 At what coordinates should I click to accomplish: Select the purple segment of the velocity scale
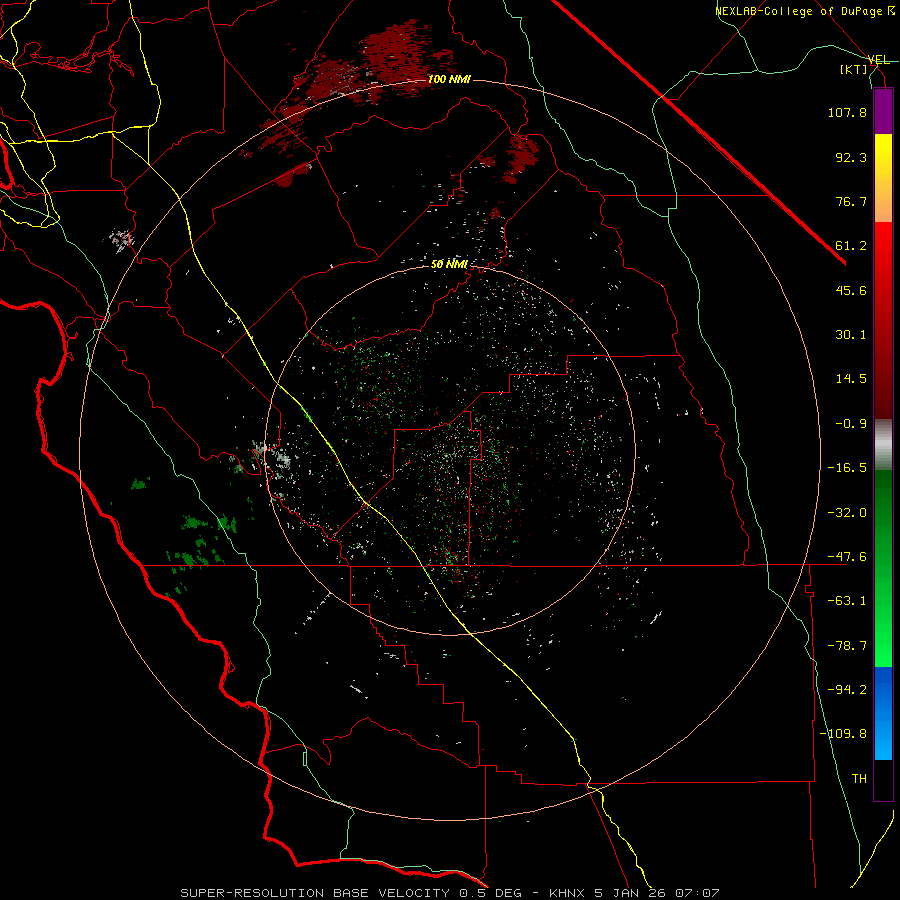click(883, 111)
